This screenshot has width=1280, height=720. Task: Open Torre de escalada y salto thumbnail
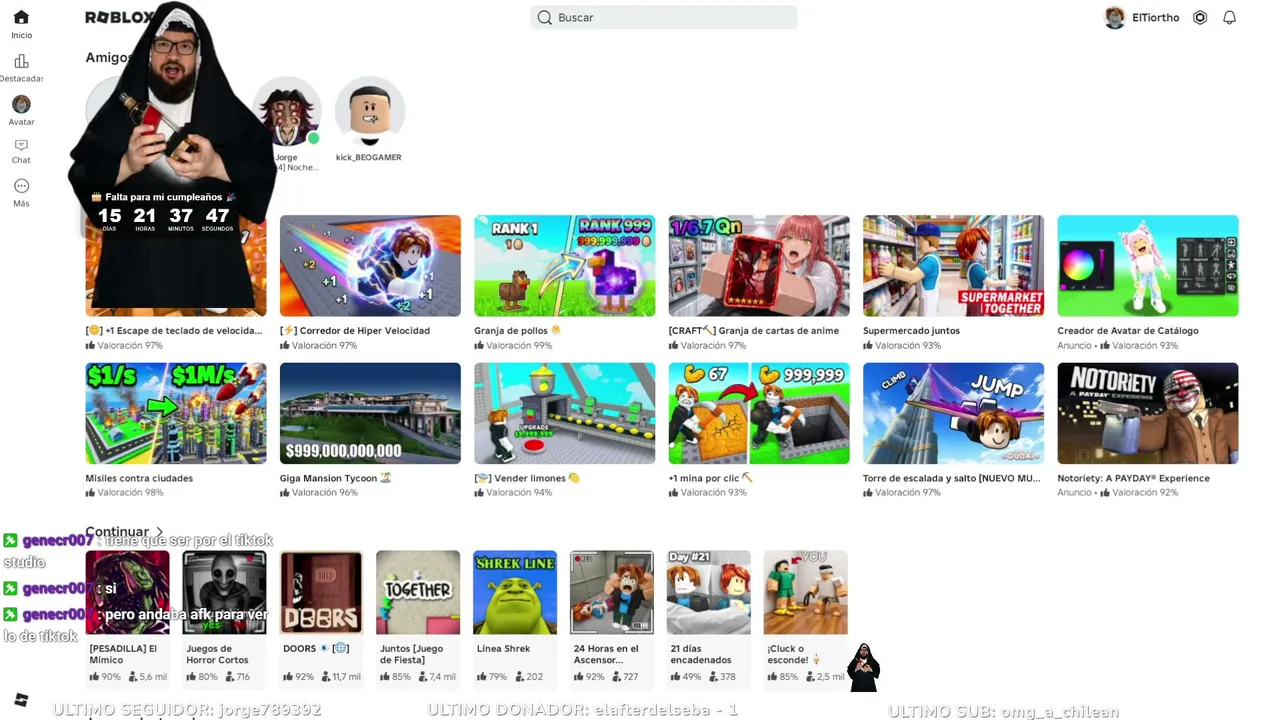pyautogui.click(x=953, y=413)
